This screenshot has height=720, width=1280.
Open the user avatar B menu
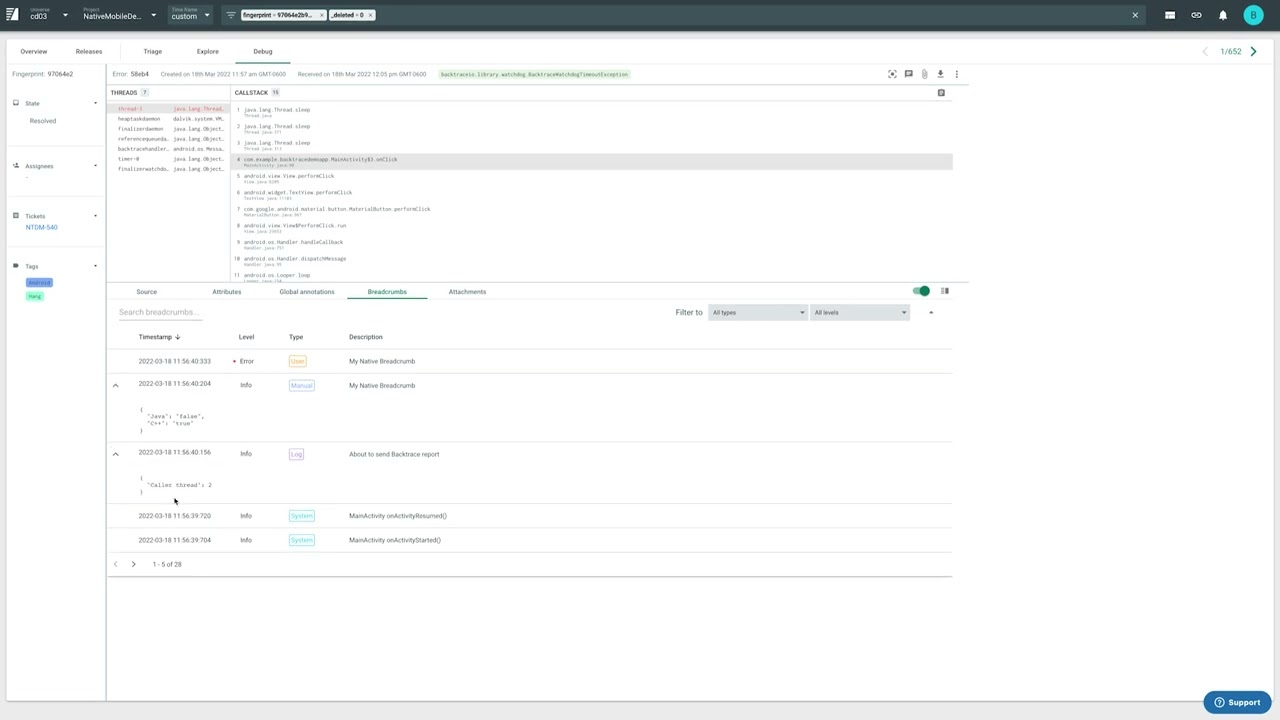click(x=1253, y=15)
